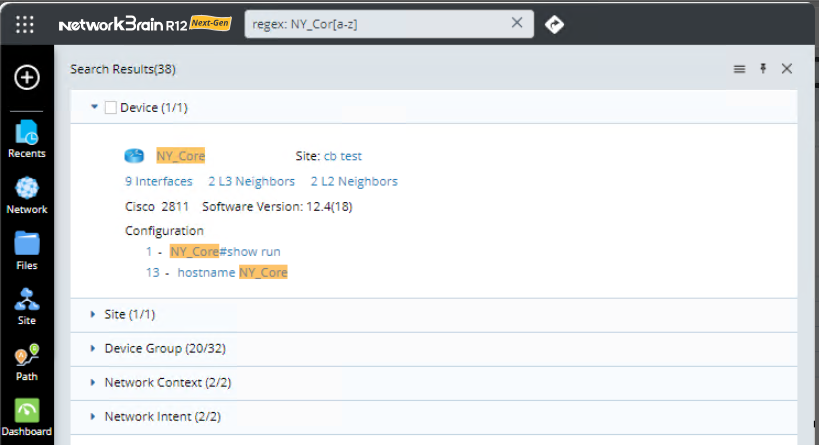Open the cb test site link
The width and height of the screenshot is (819, 445).
(343, 156)
